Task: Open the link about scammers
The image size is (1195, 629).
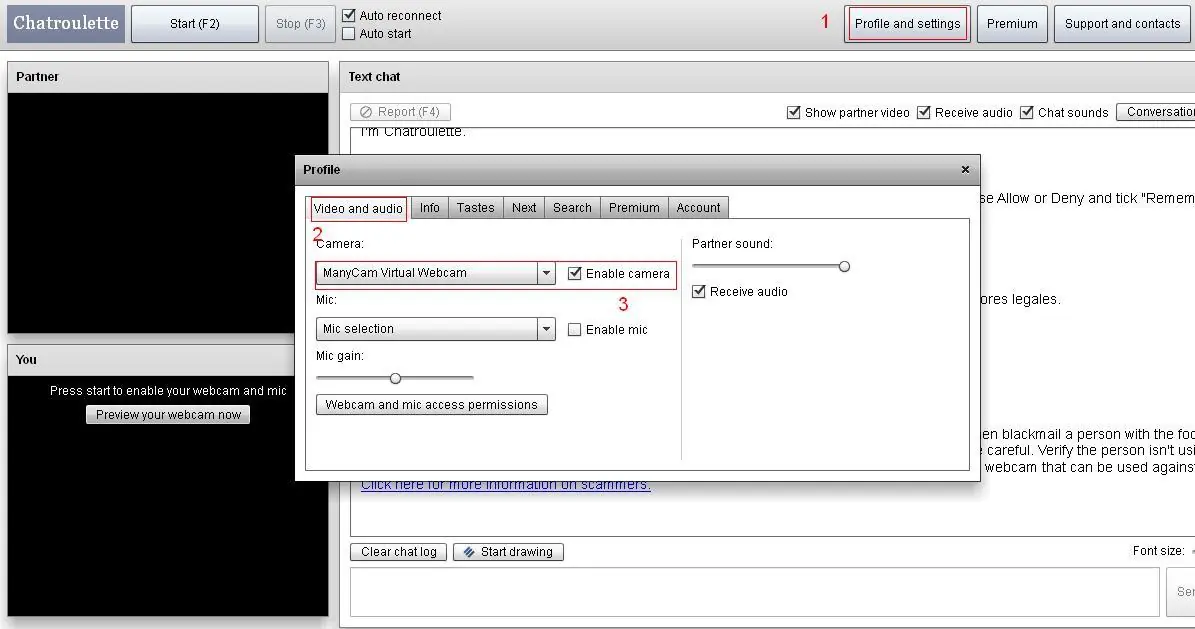Action: [x=505, y=485]
